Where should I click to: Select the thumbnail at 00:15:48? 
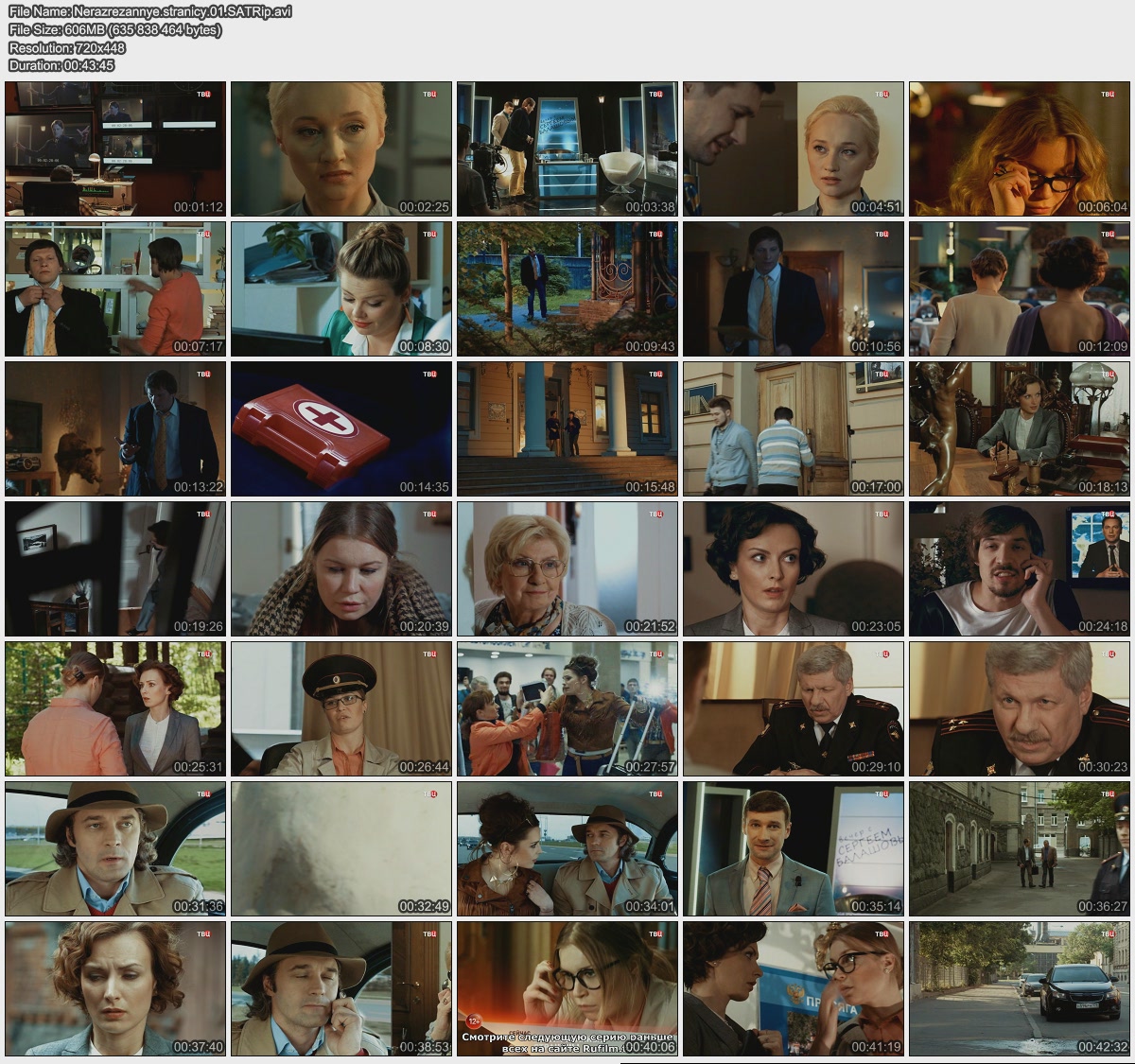click(567, 429)
